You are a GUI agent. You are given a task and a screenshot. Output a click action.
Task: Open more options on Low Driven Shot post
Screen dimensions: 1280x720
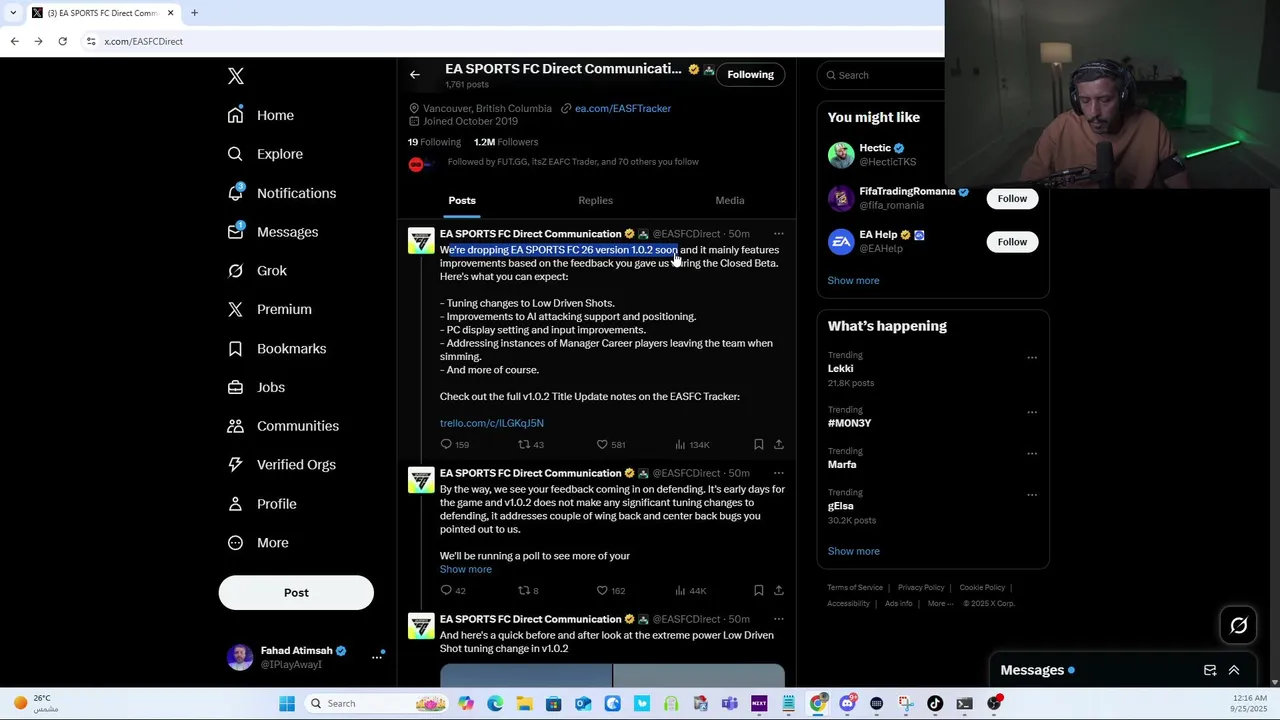[x=779, y=619]
